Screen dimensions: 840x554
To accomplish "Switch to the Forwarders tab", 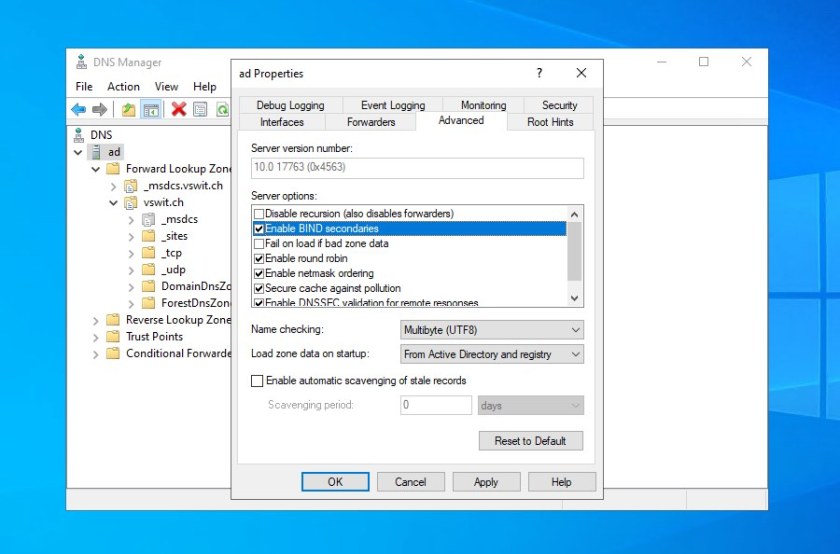I will [x=371, y=122].
